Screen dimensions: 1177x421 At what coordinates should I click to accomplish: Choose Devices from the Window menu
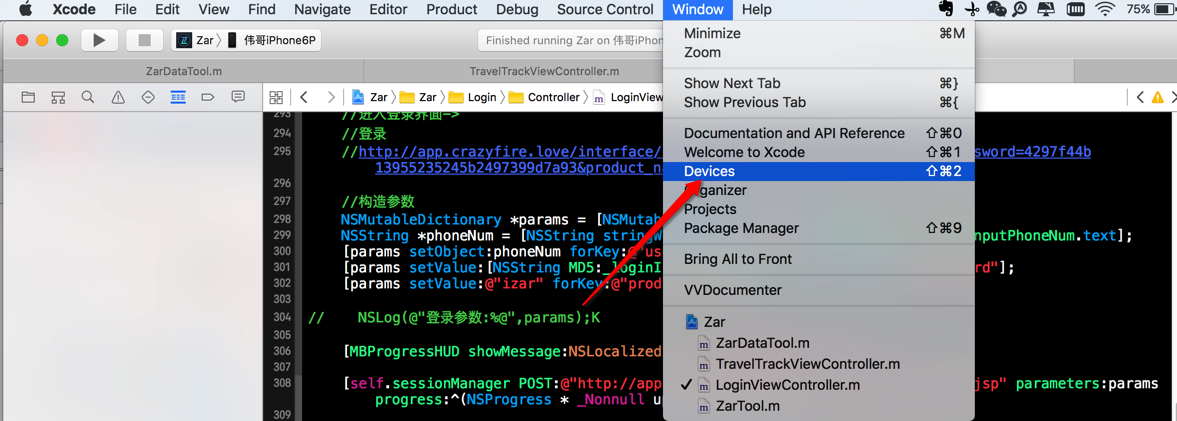click(819, 171)
